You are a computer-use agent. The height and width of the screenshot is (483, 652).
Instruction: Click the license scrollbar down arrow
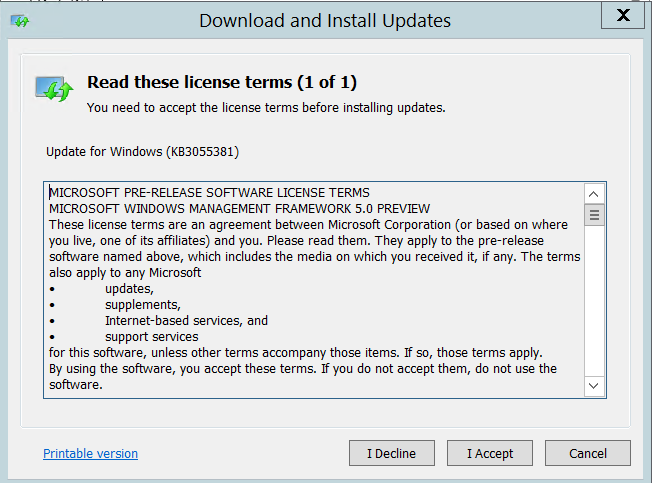[x=594, y=386]
